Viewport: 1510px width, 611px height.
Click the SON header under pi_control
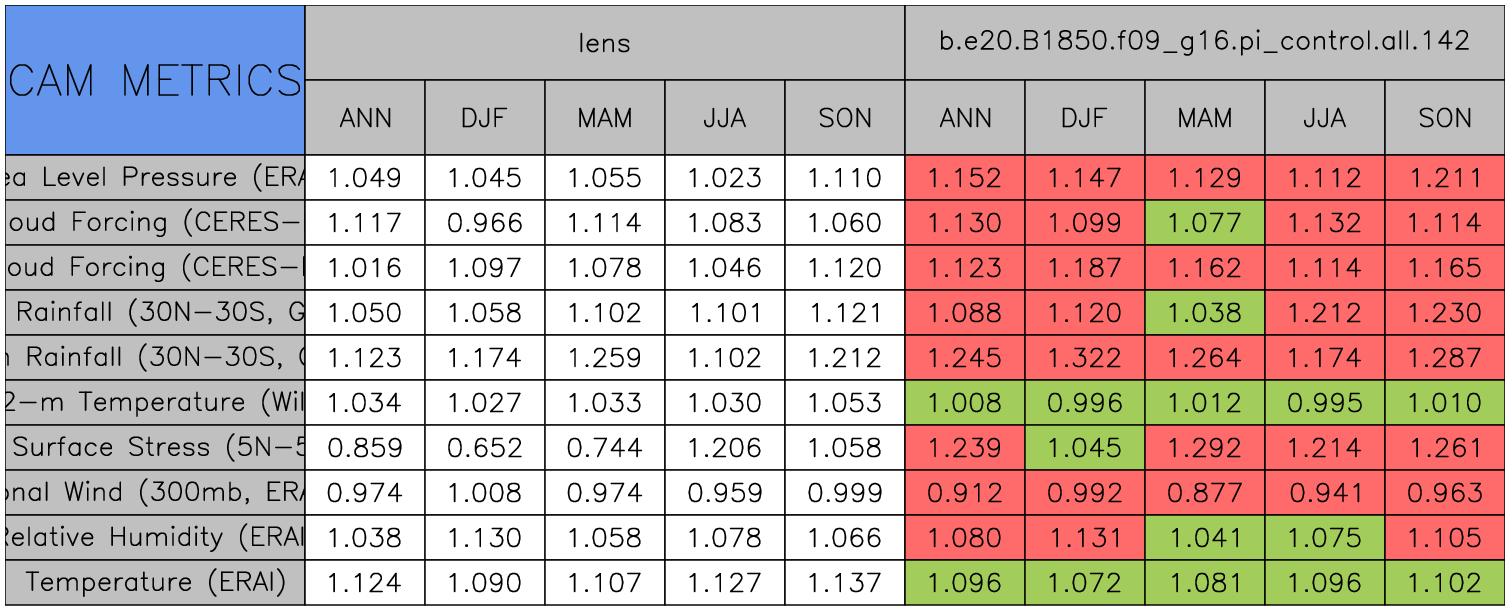[1445, 118]
